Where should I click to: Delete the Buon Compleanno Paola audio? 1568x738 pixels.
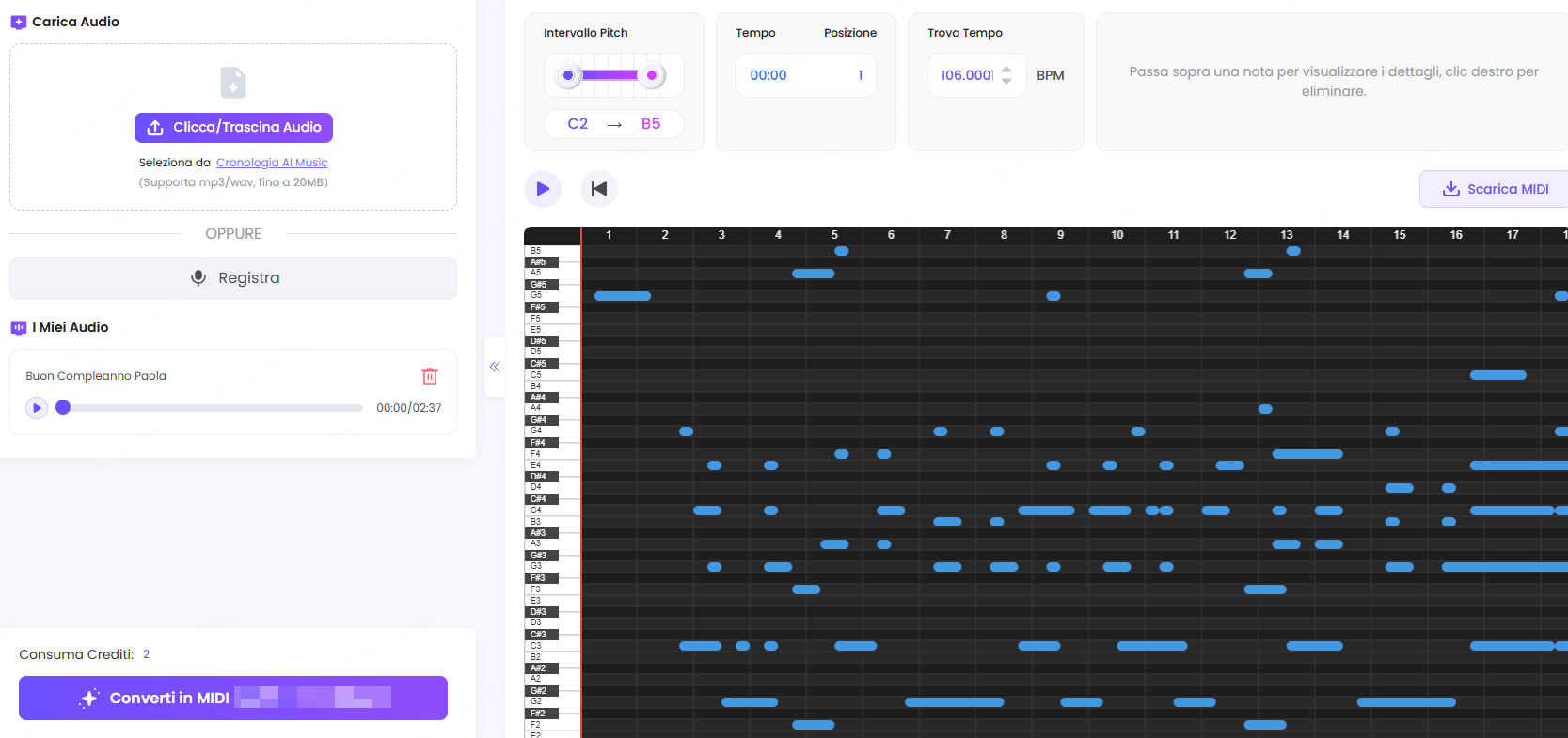coord(430,376)
